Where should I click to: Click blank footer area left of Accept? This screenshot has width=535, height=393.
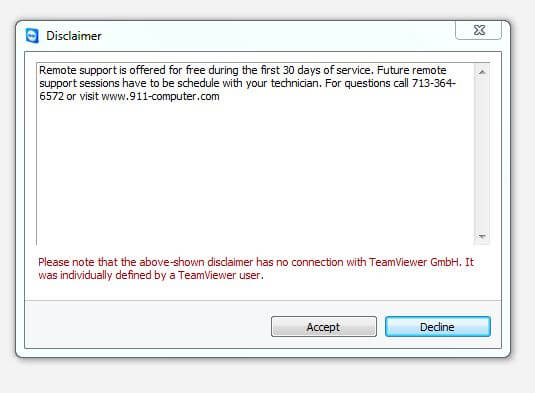click(147, 326)
